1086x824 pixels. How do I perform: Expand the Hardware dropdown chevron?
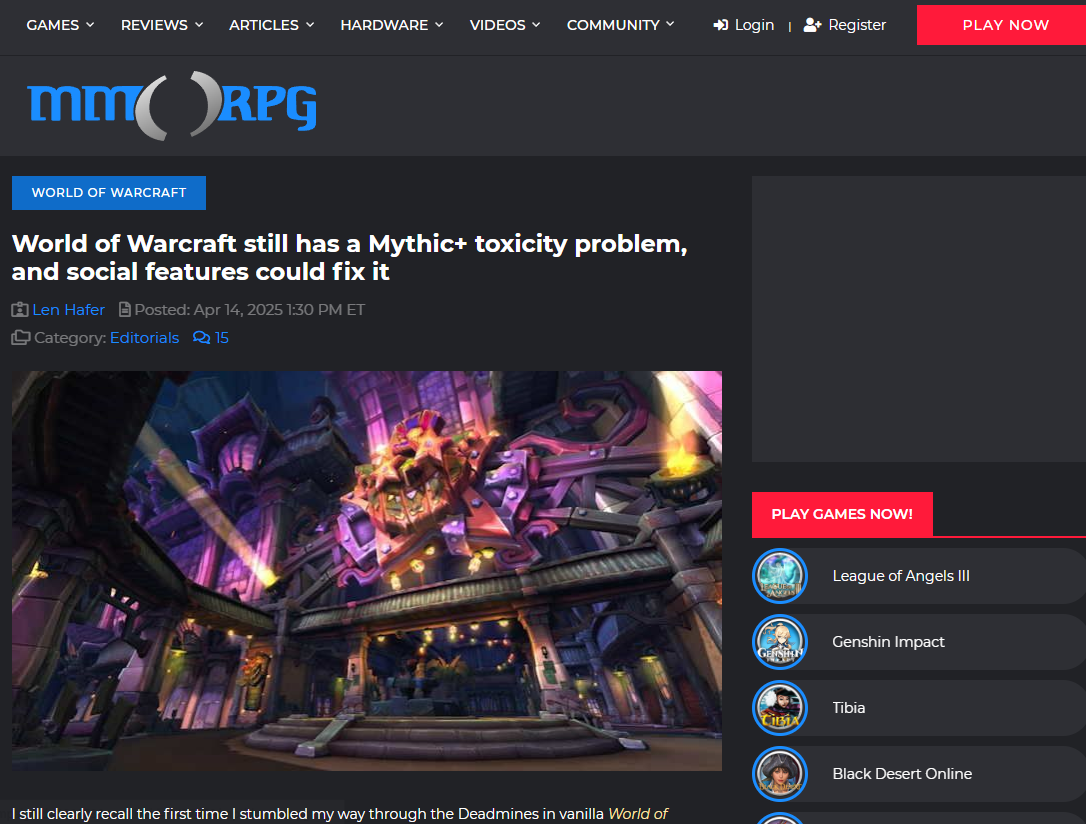438,25
